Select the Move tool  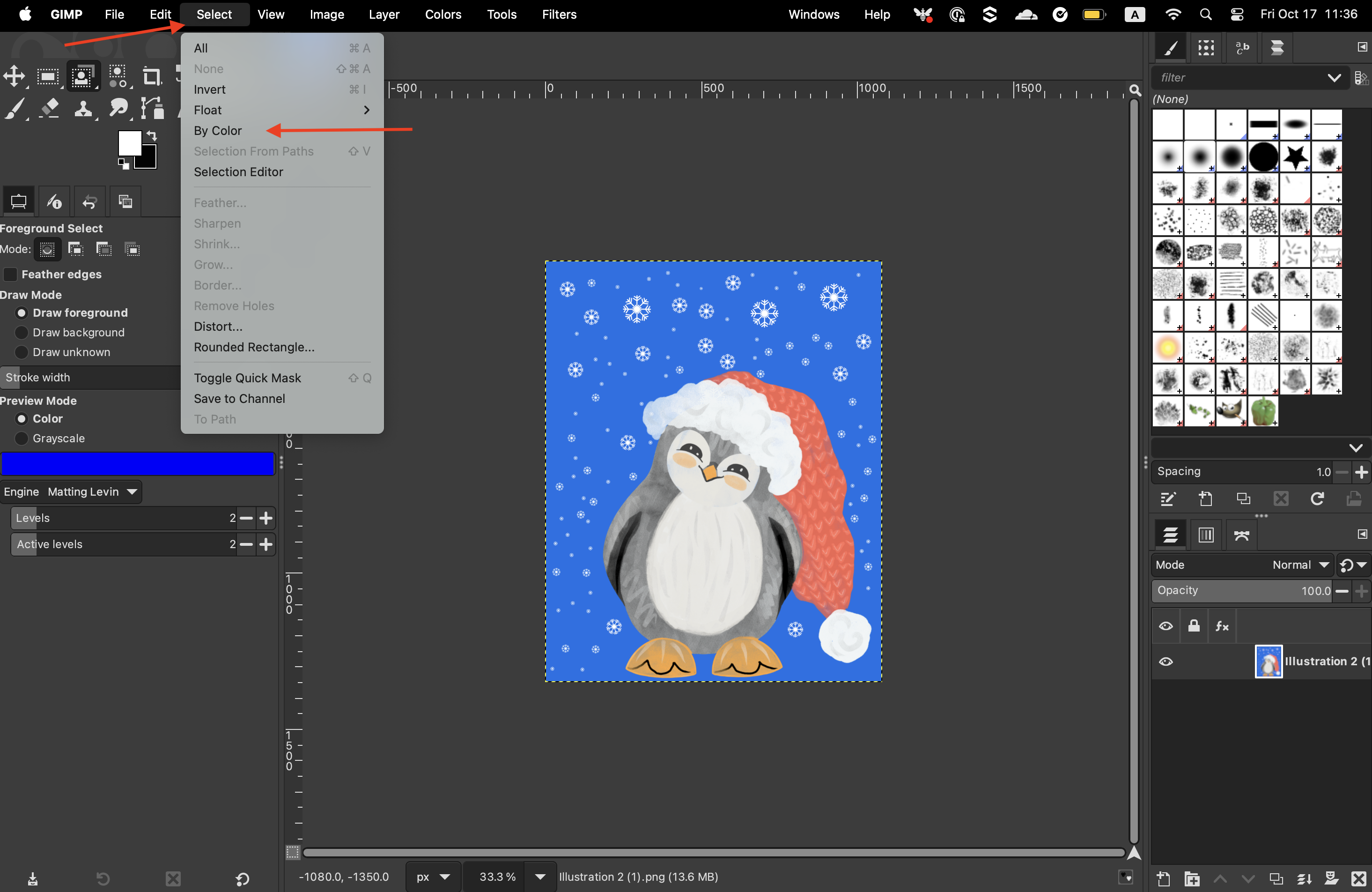coord(14,76)
